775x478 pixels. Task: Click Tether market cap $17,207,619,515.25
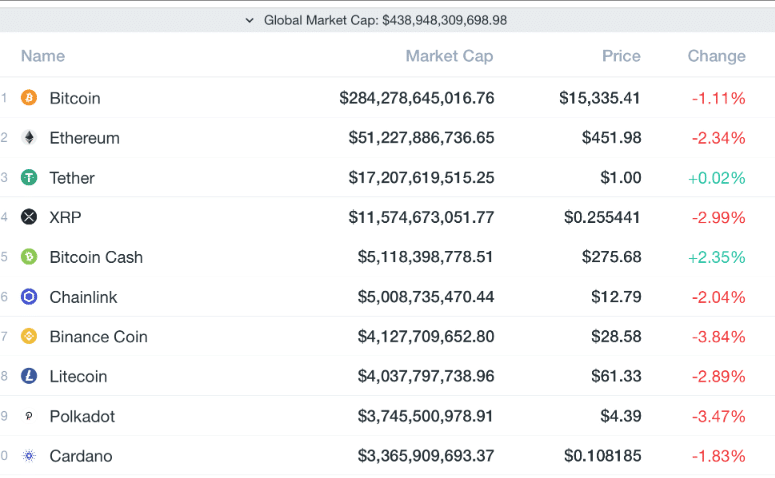click(x=421, y=177)
